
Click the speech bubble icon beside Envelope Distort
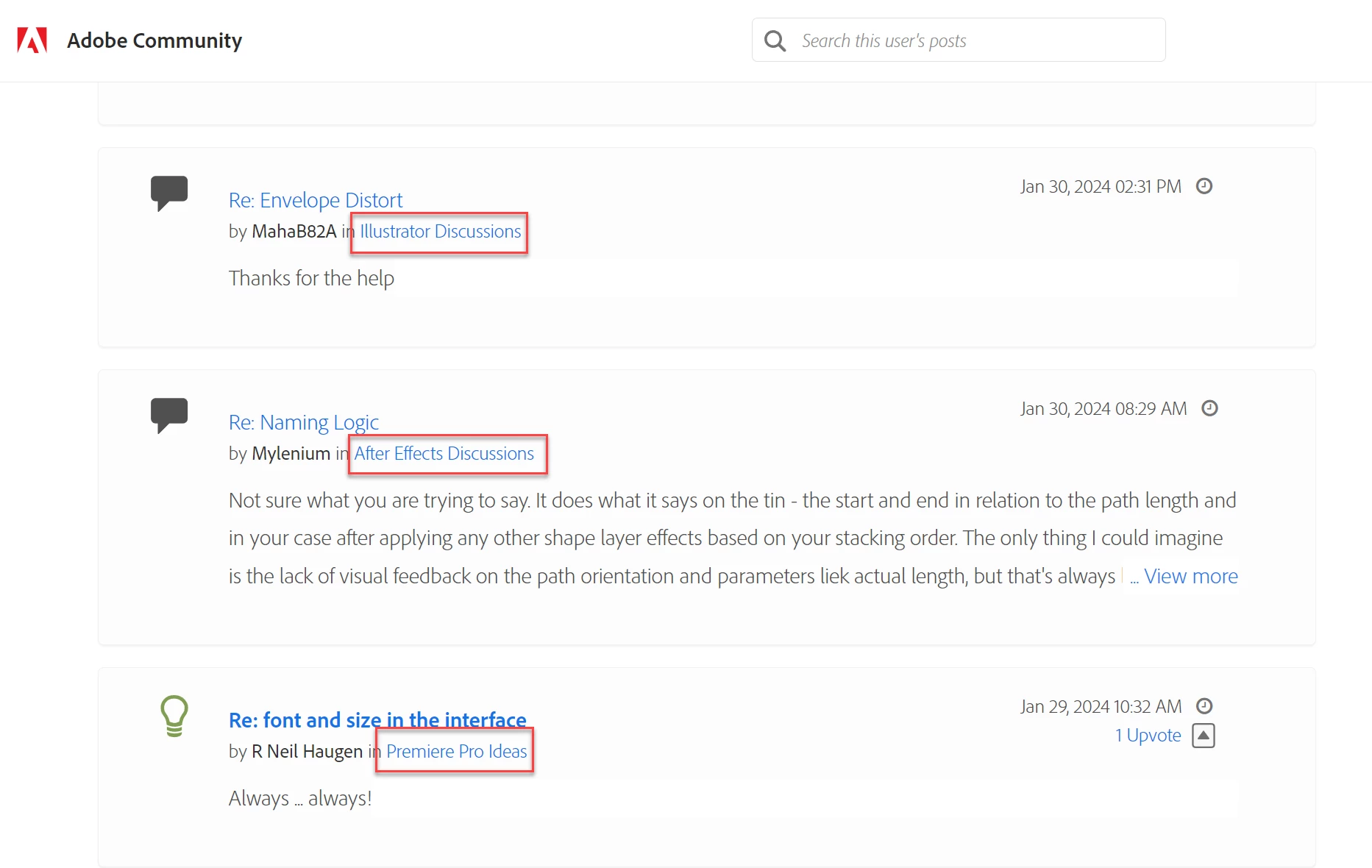coord(169,193)
